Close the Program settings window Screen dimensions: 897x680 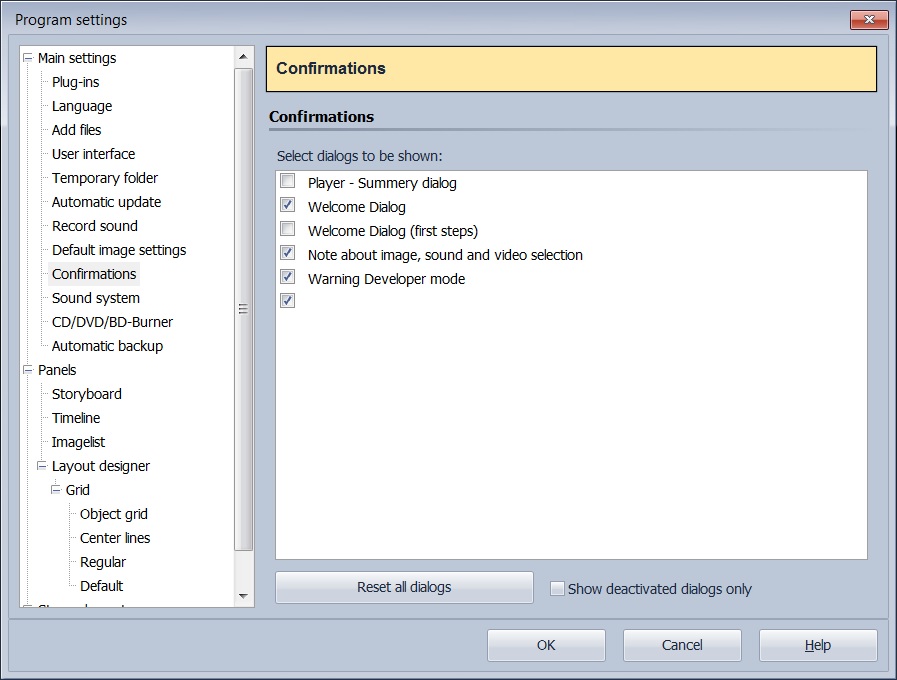[868, 20]
